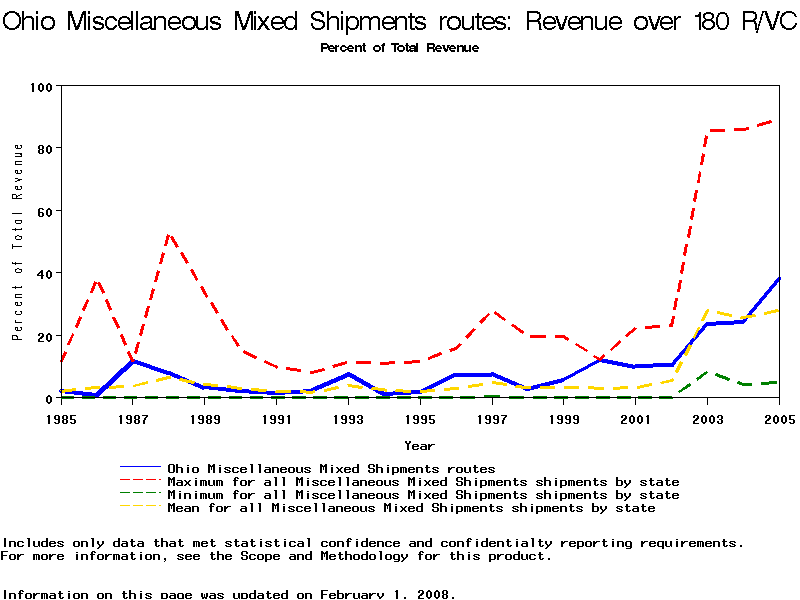The width and height of the screenshot is (800, 600).
Task: Click the 2005 tick on x-axis
Action: click(x=777, y=420)
